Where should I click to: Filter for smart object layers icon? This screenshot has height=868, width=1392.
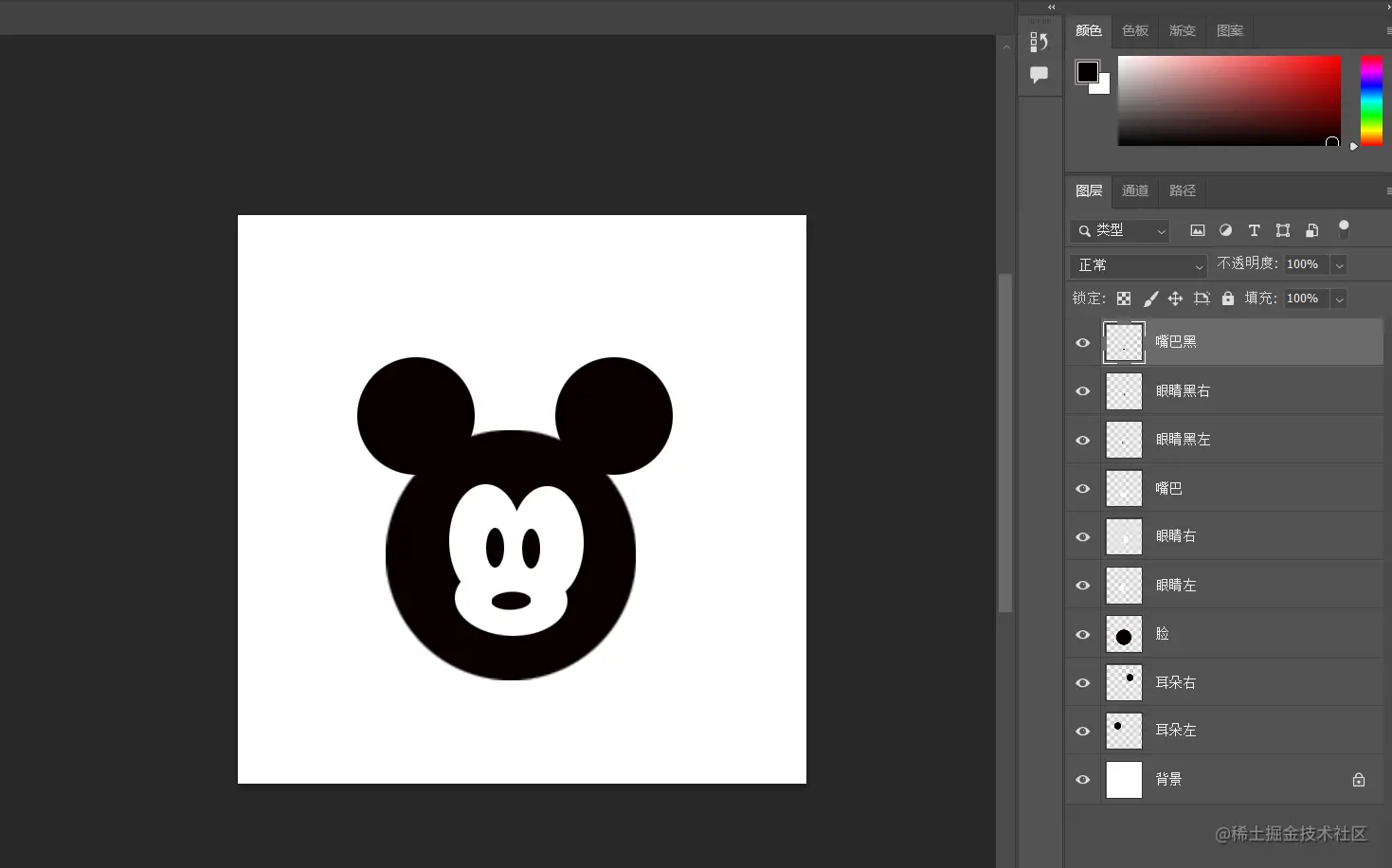[1311, 230]
